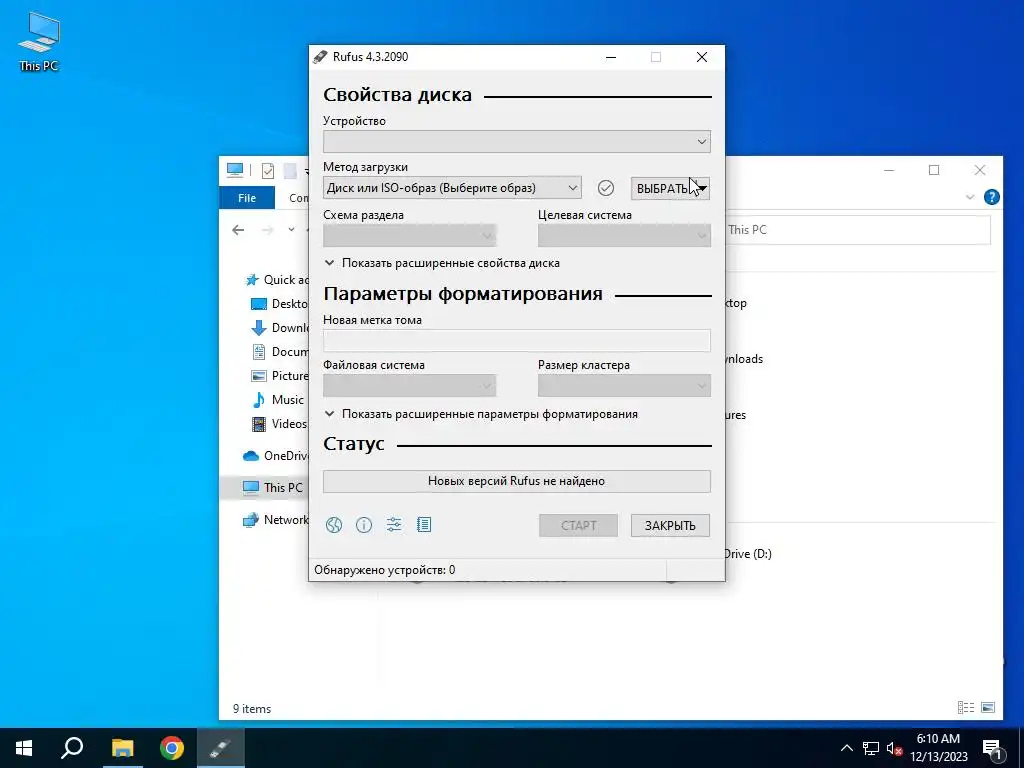Click the muted volume tray icon

(x=894, y=748)
